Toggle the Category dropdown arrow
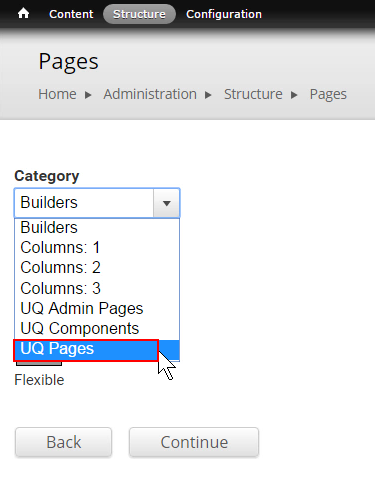The height and width of the screenshot is (484, 375). tap(166, 203)
